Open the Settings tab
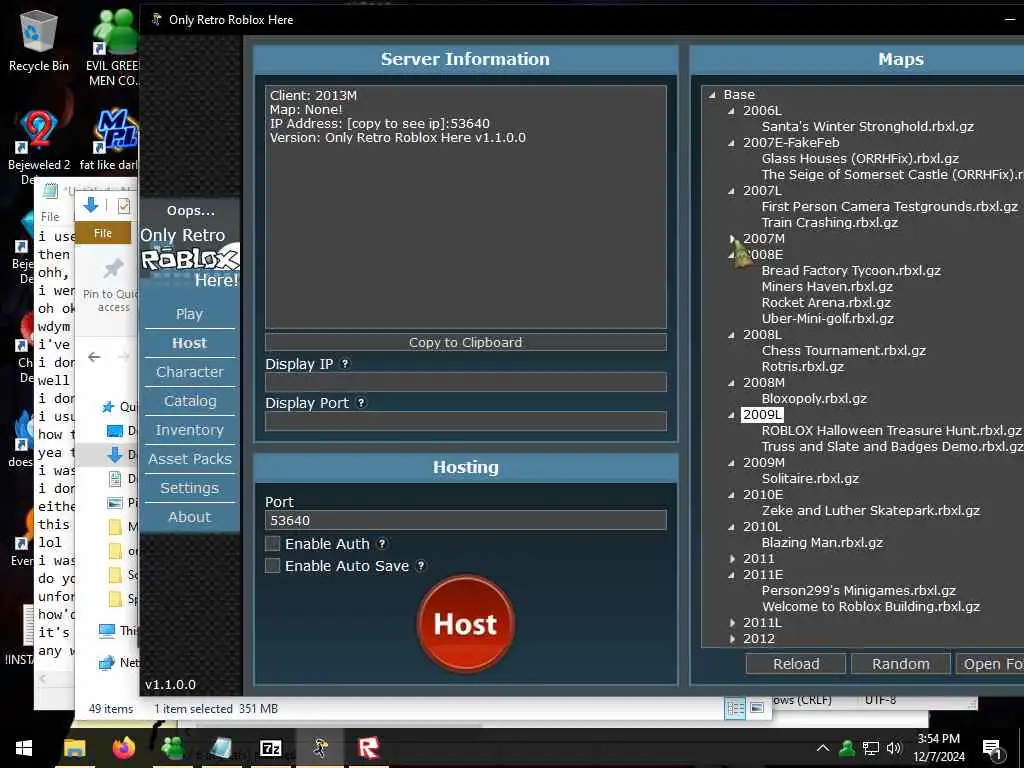 pyautogui.click(x=189, y=488)
